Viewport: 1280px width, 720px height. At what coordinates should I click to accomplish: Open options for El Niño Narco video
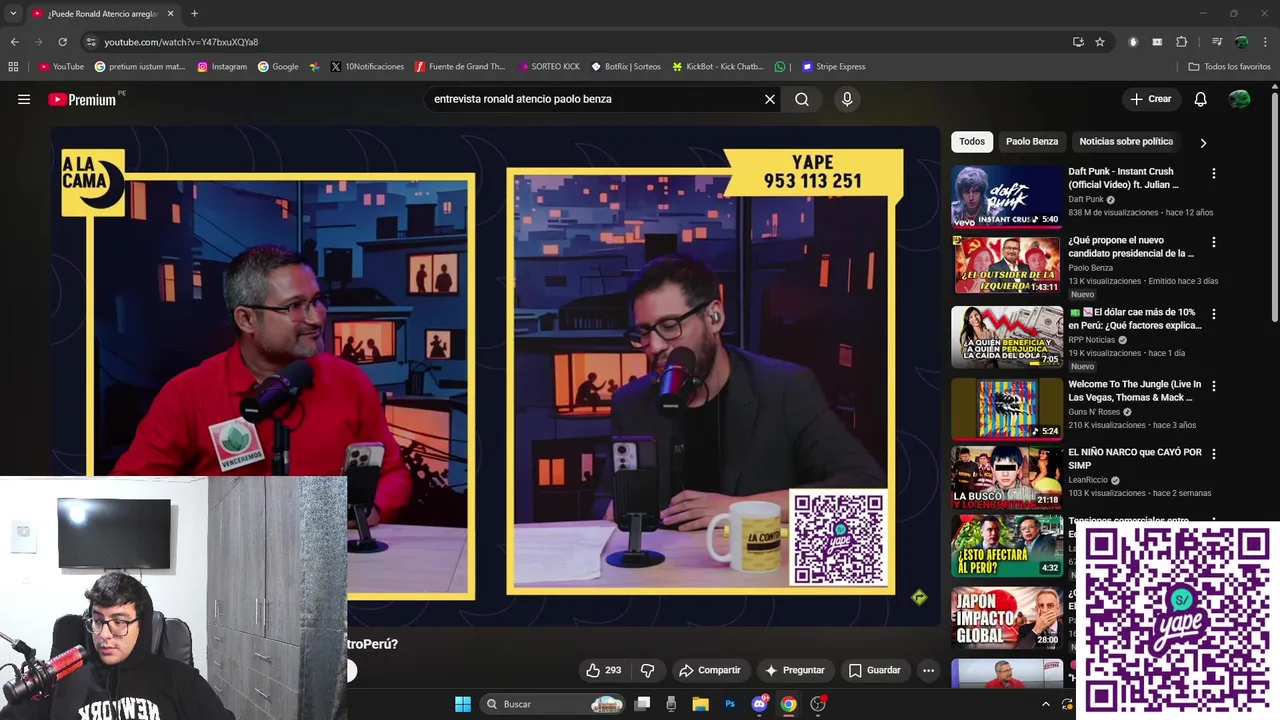pyautogui.click(x=1214, y=454)
